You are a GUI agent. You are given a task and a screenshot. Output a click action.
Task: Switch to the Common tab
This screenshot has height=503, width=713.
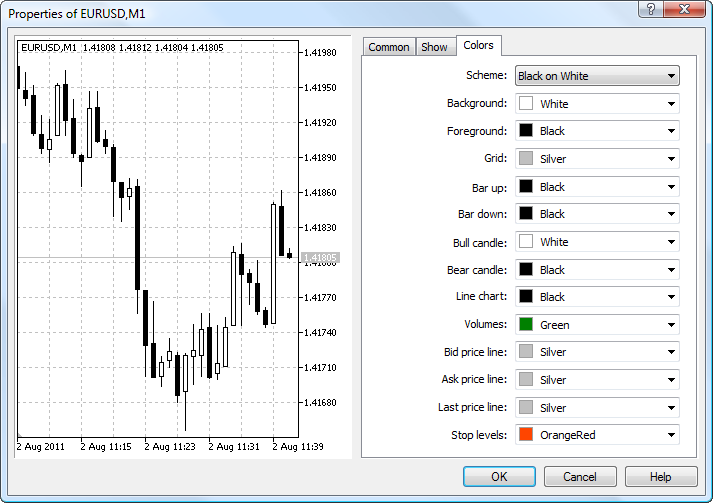[389, 47]
